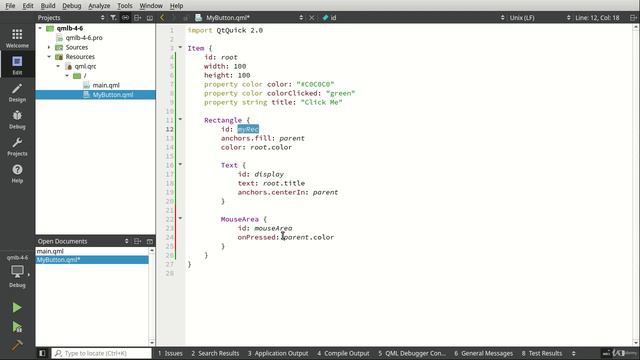Open the qmlb-4-6 kit selector monitor
The width and height of the screenshot is (640, 360).
[x=17, y=272]
